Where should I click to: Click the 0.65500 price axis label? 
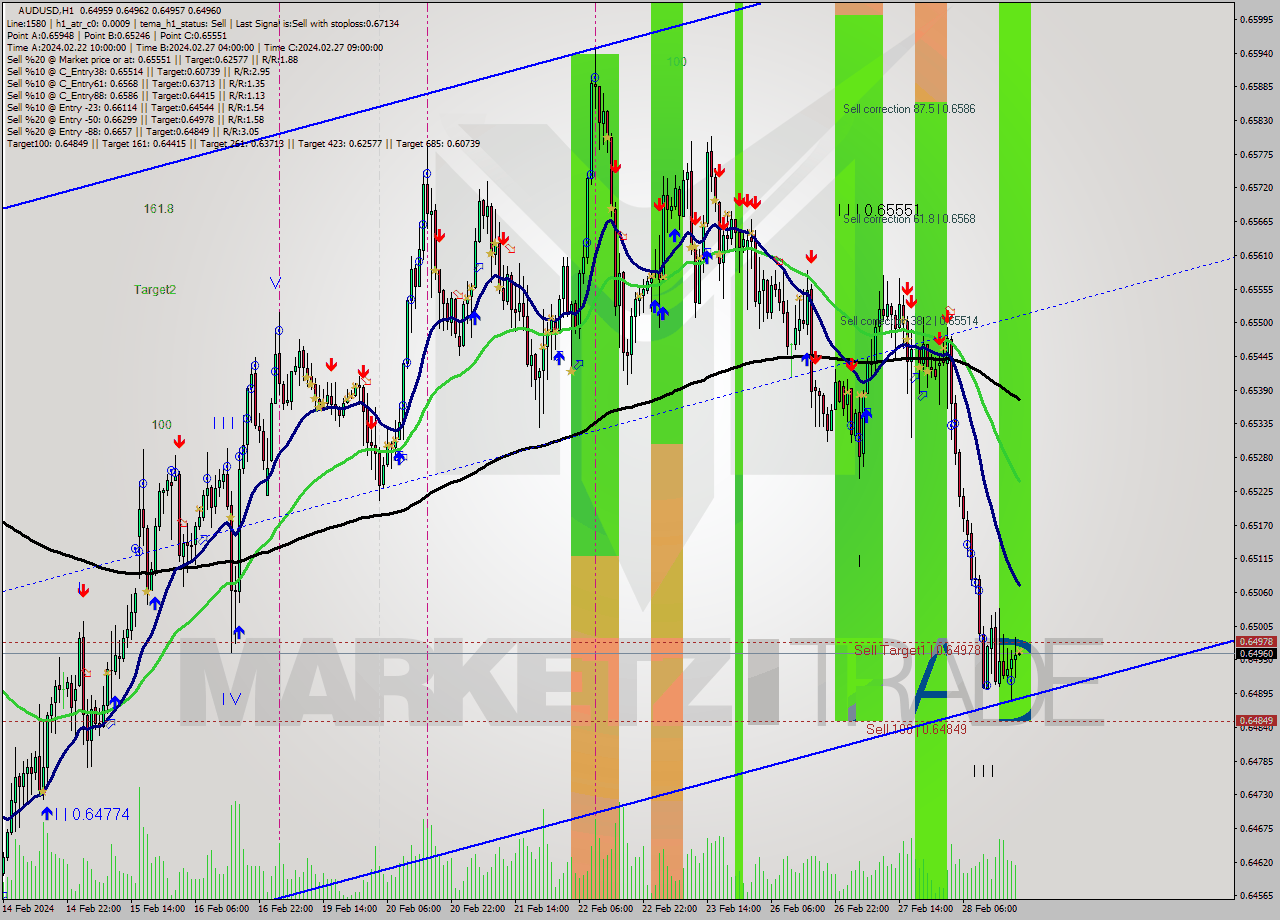[1256, 323]
